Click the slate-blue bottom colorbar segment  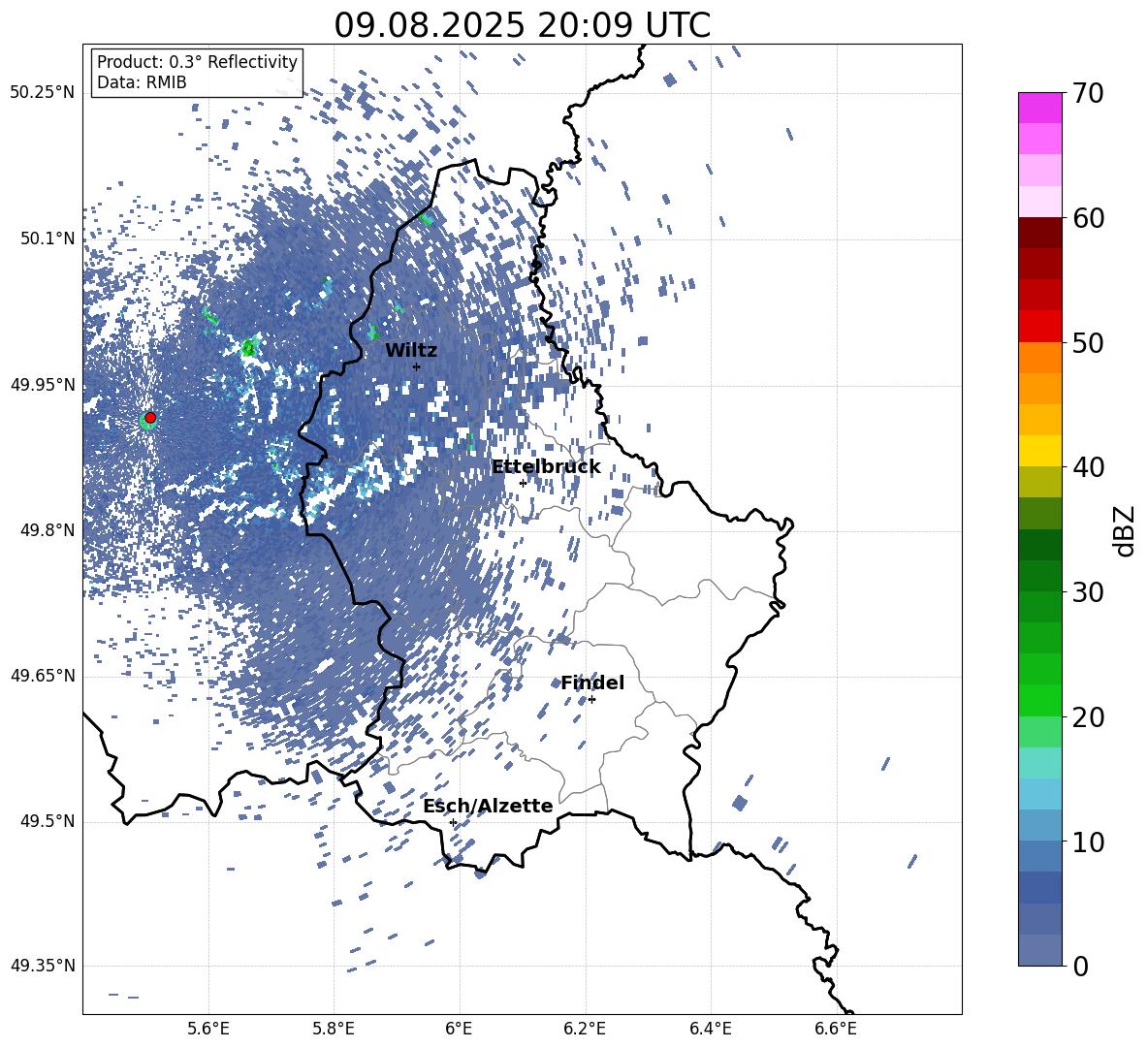(1040, 950)
